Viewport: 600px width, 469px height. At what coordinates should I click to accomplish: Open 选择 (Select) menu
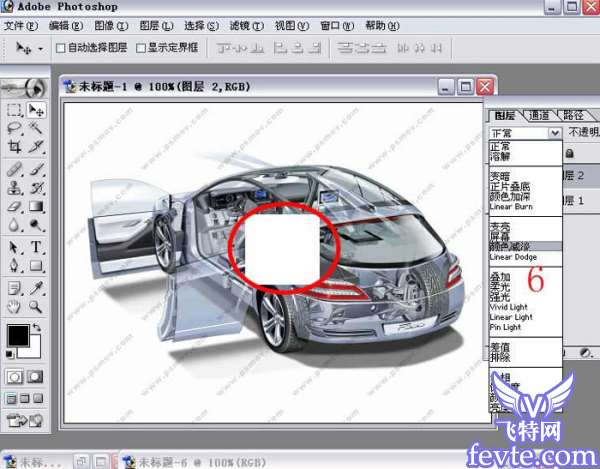[x=201, y=26]
